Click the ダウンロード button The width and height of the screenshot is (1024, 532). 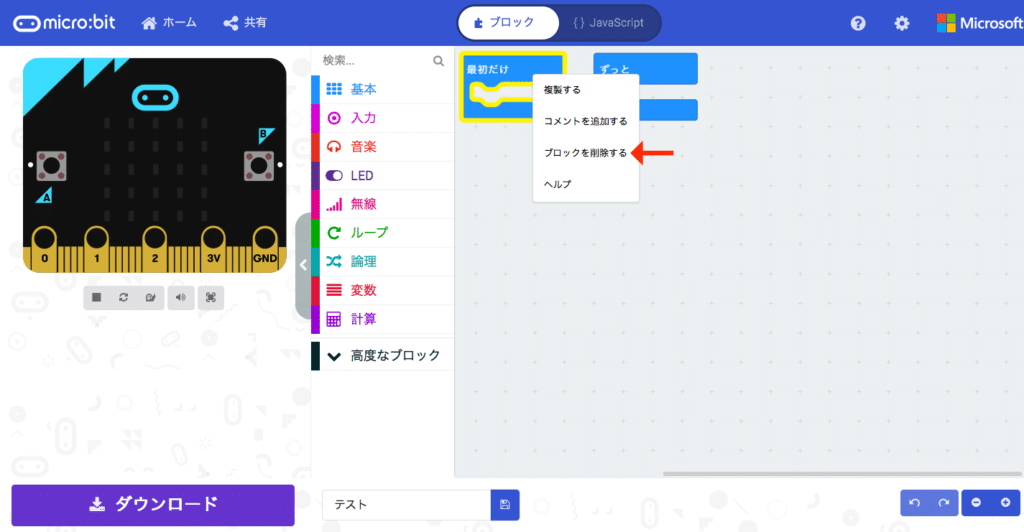153,505
